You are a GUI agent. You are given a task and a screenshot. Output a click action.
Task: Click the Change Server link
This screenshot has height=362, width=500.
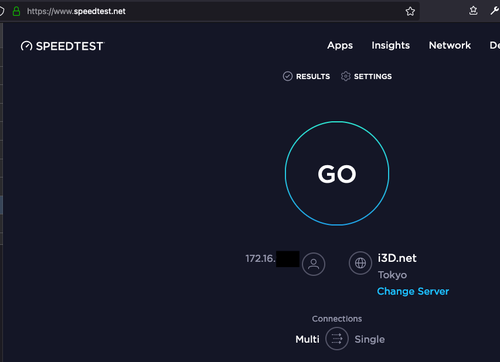(x=413, y=291)
